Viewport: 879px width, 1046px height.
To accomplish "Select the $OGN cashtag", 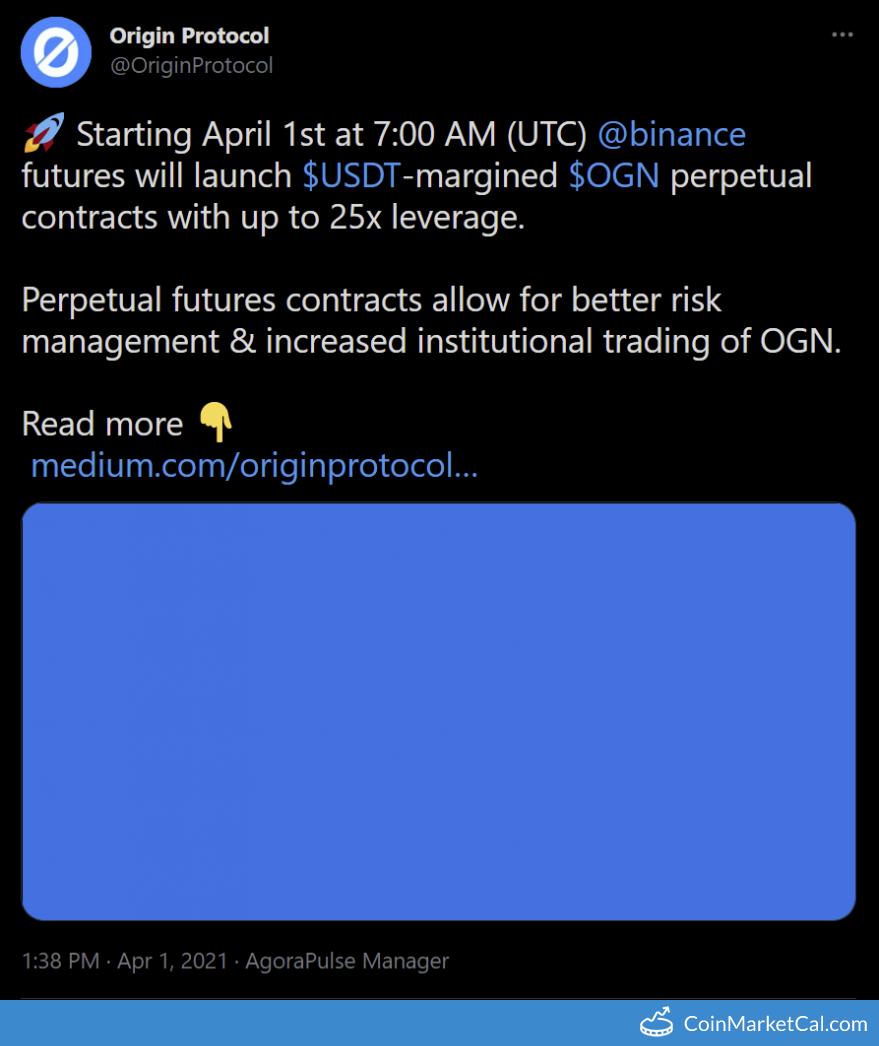I will click(x=614, y=176).
